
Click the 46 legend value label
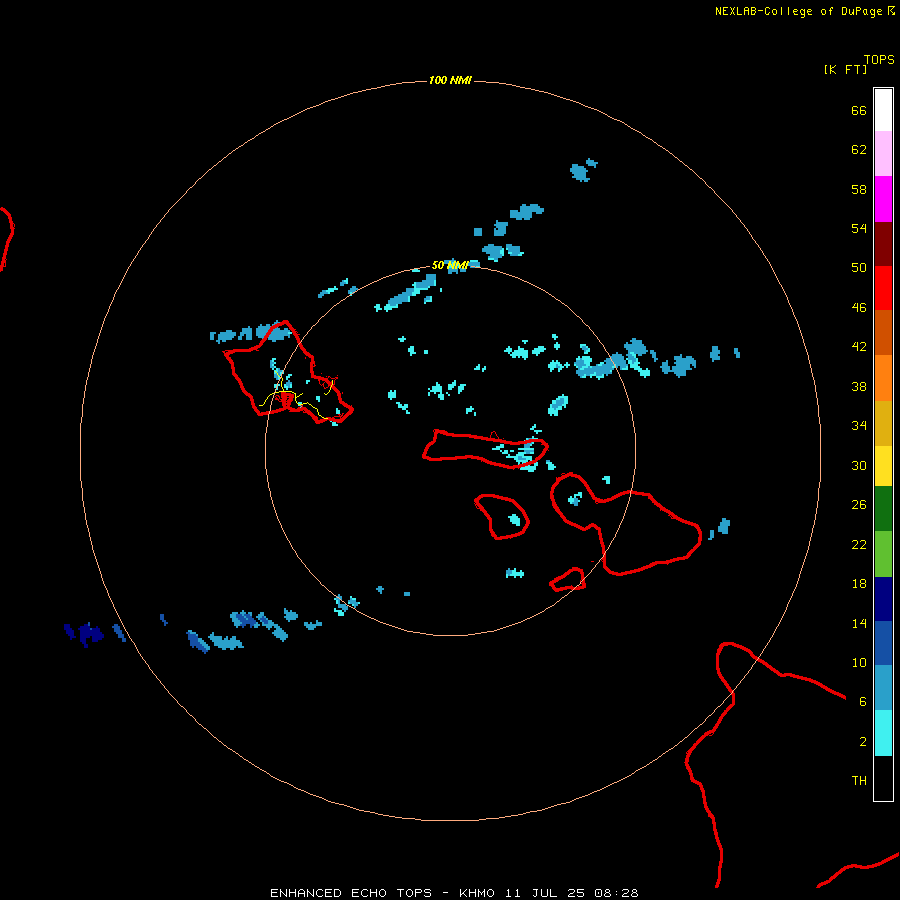click(x=859, y=308)
